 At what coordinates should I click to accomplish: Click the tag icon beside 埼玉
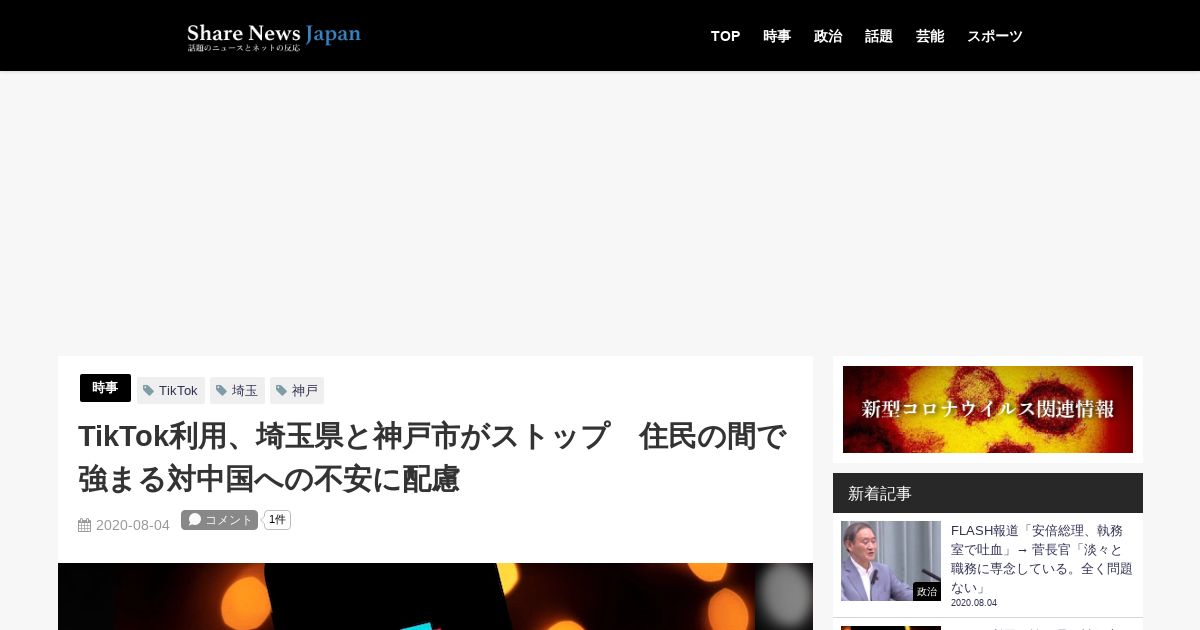click(221, 391)
